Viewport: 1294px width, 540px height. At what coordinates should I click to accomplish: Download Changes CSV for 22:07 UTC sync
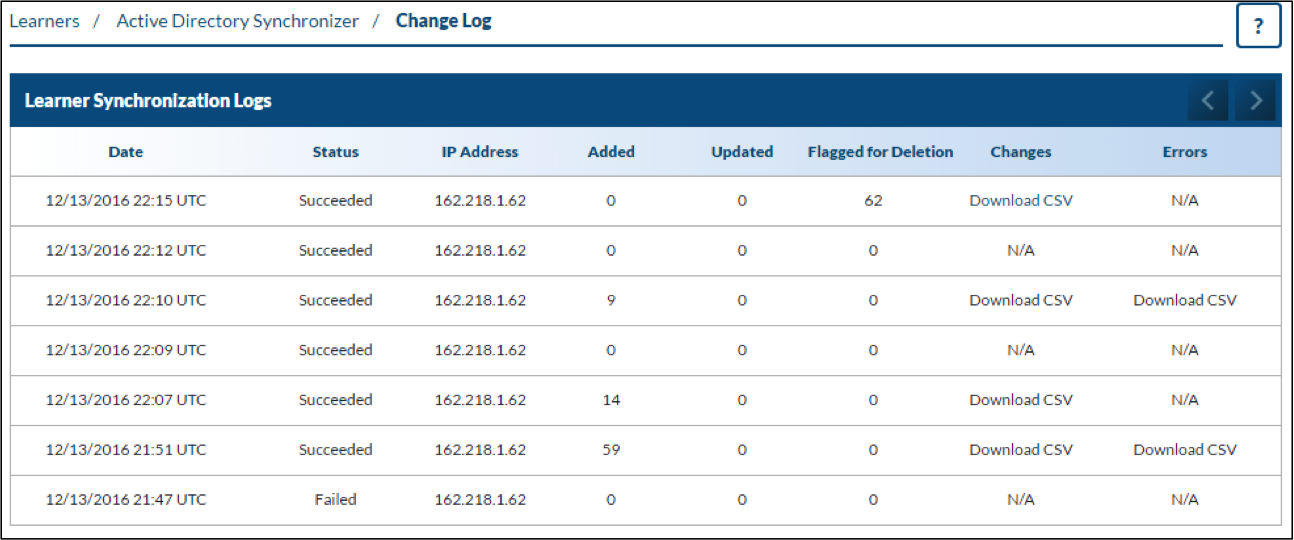(1020, 400)
